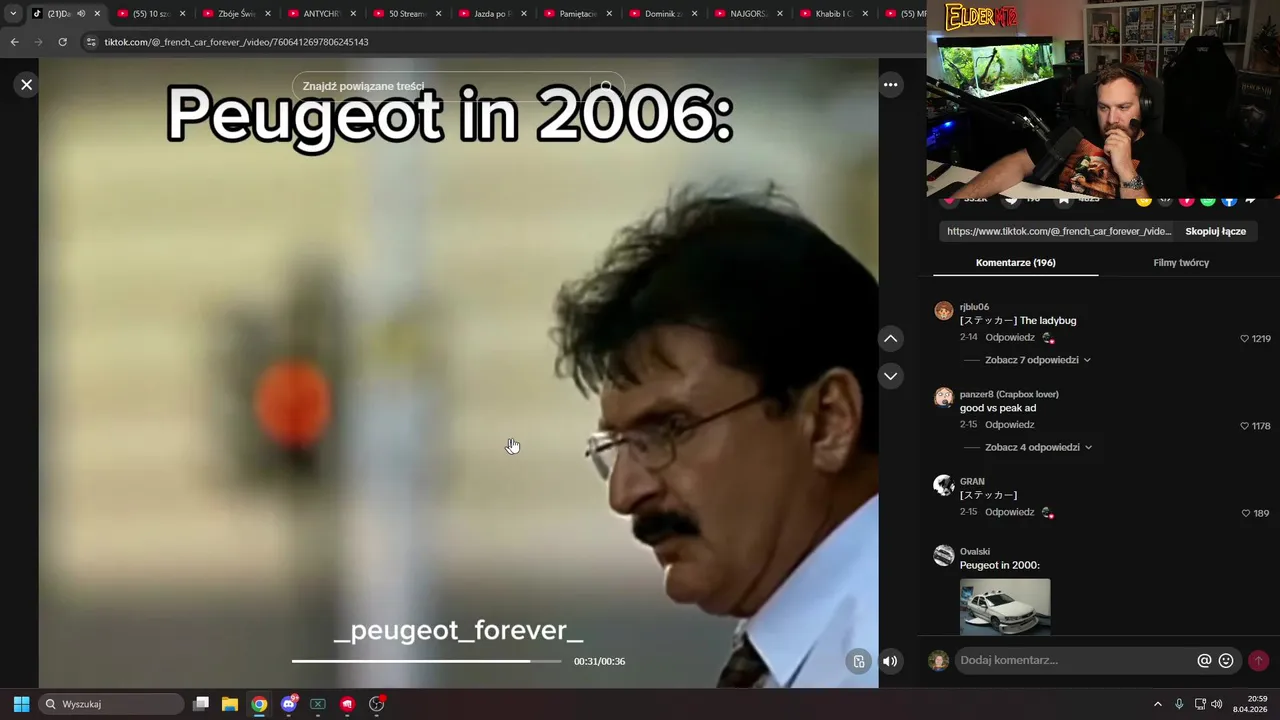
Task: Toggle the auto-scroll icon beside the volume
Action: pos(858,661)
